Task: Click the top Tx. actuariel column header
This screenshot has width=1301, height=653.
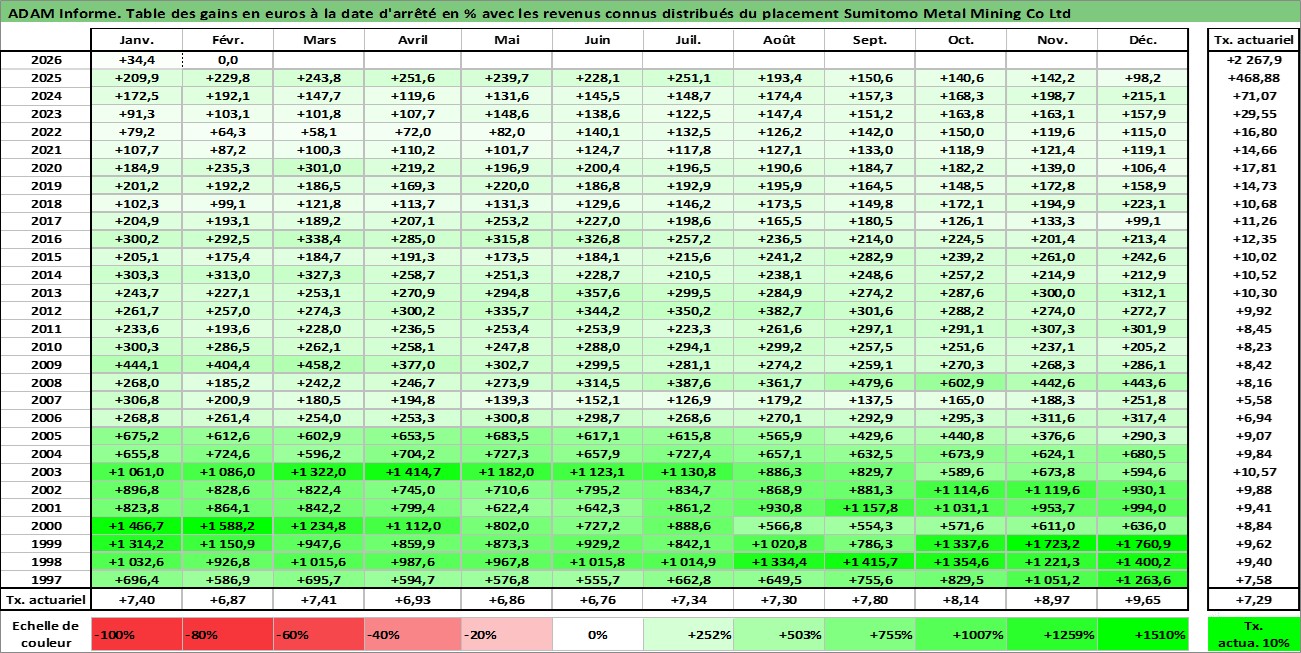Action: [1253, 41]
